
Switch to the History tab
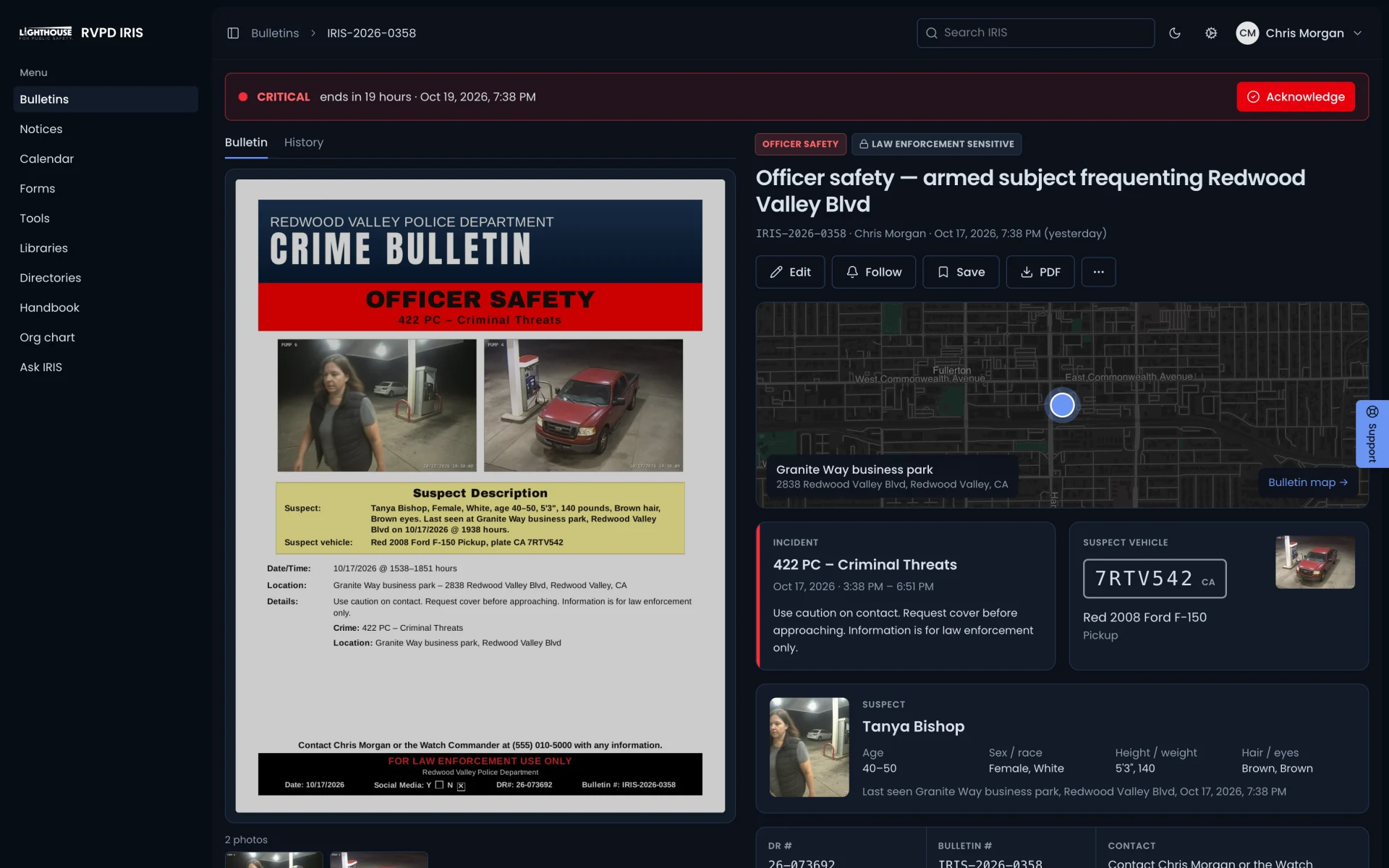pos(304,142)
